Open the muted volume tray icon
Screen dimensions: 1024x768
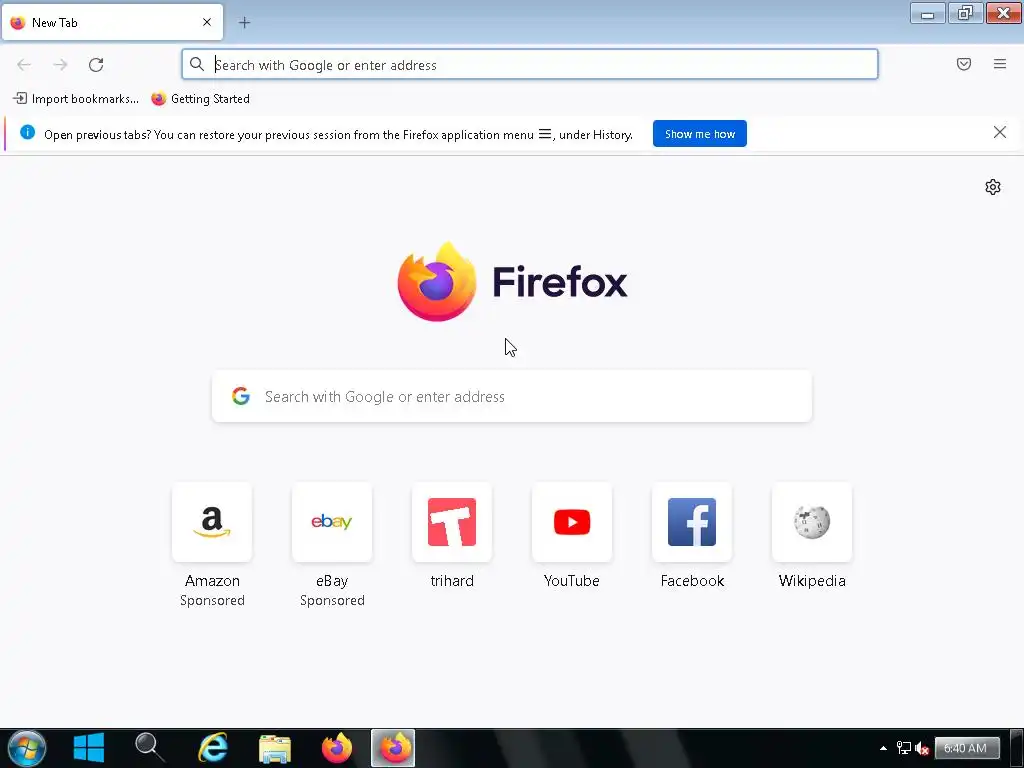922,748
